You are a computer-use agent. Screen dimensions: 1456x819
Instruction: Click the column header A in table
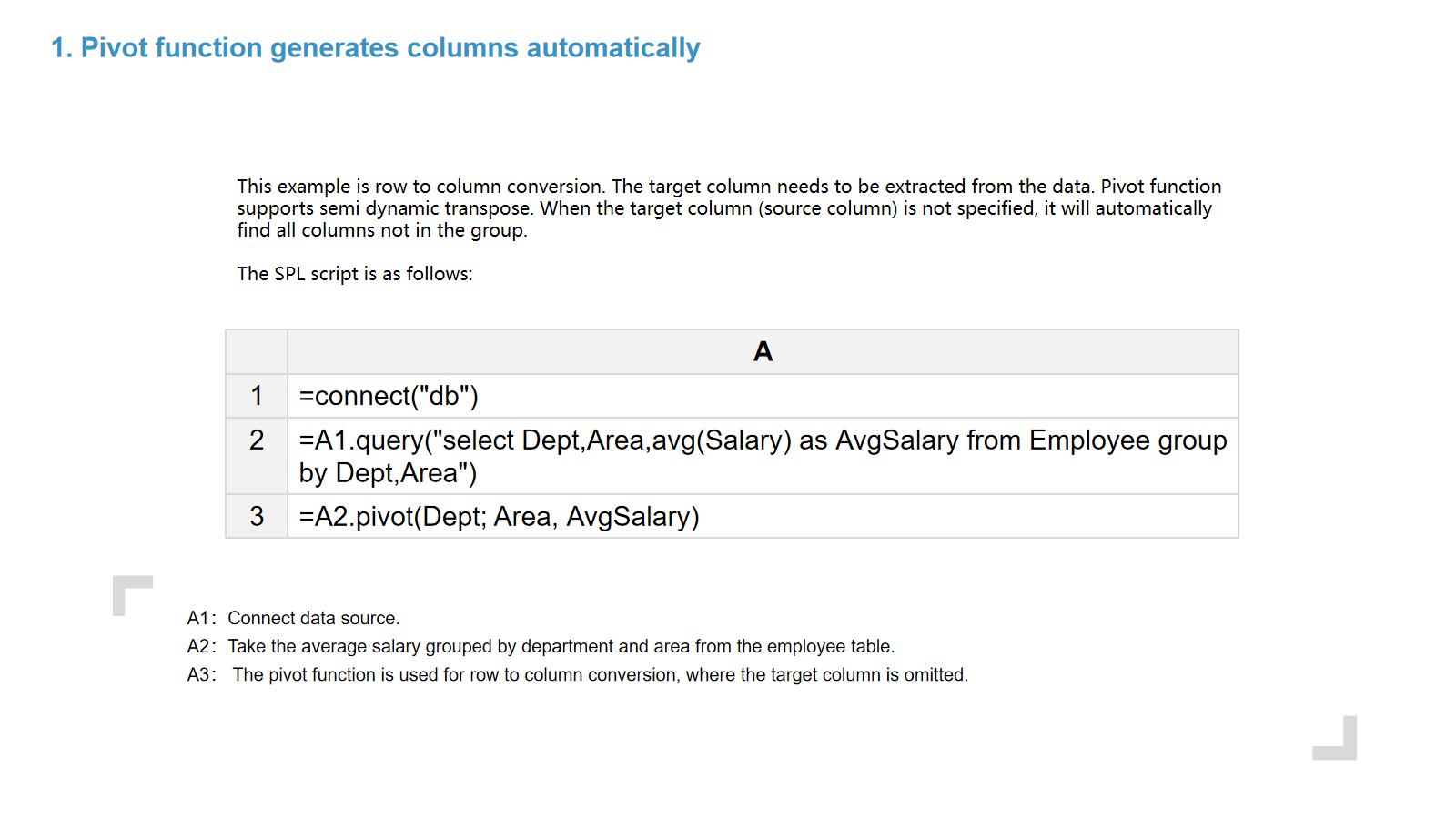pos(763,352)
